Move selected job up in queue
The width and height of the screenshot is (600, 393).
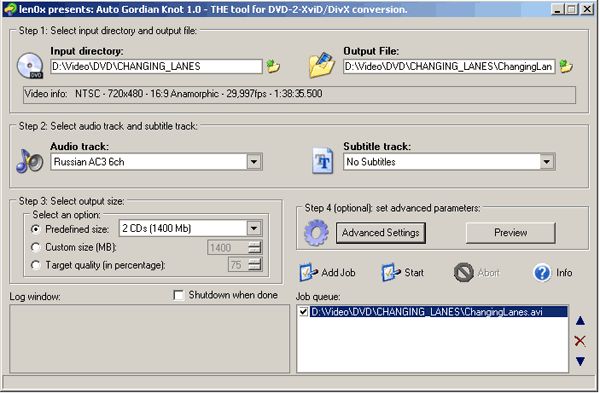click(x=580, y=321)
